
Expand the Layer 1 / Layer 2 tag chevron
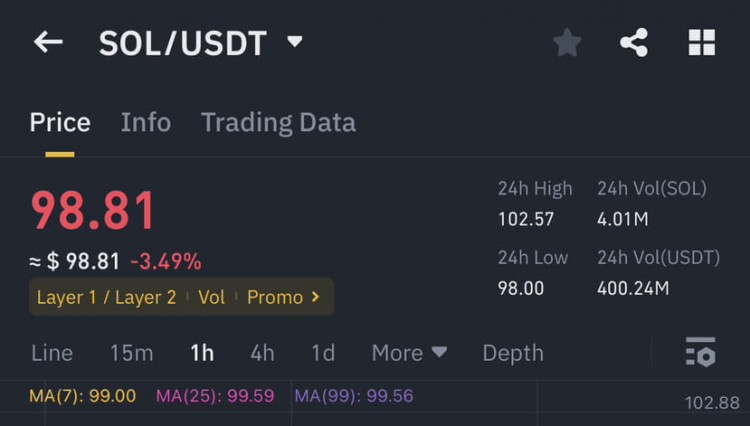point(315,297)
